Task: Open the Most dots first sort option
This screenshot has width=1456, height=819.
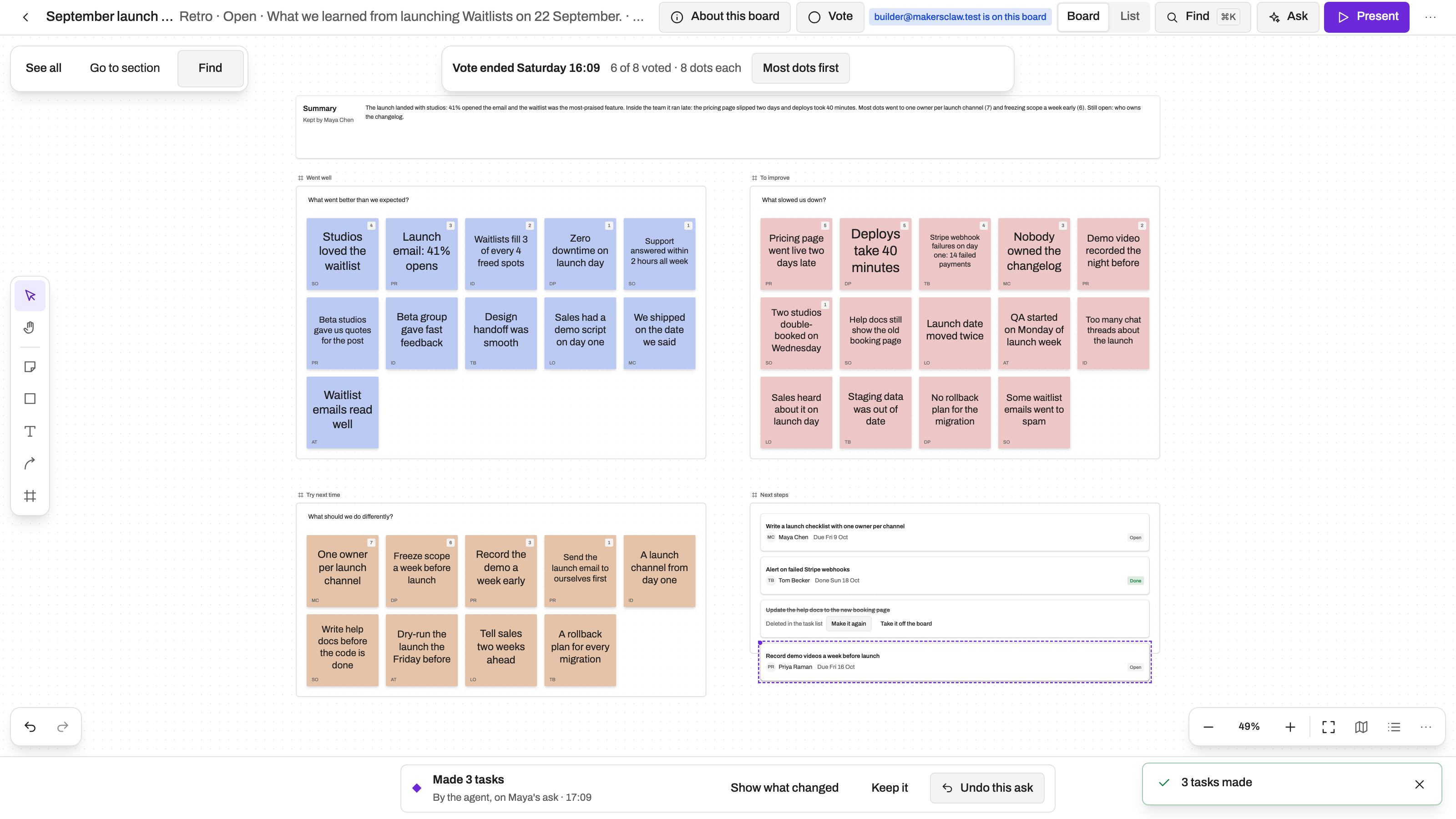Action: click(800, 68)
